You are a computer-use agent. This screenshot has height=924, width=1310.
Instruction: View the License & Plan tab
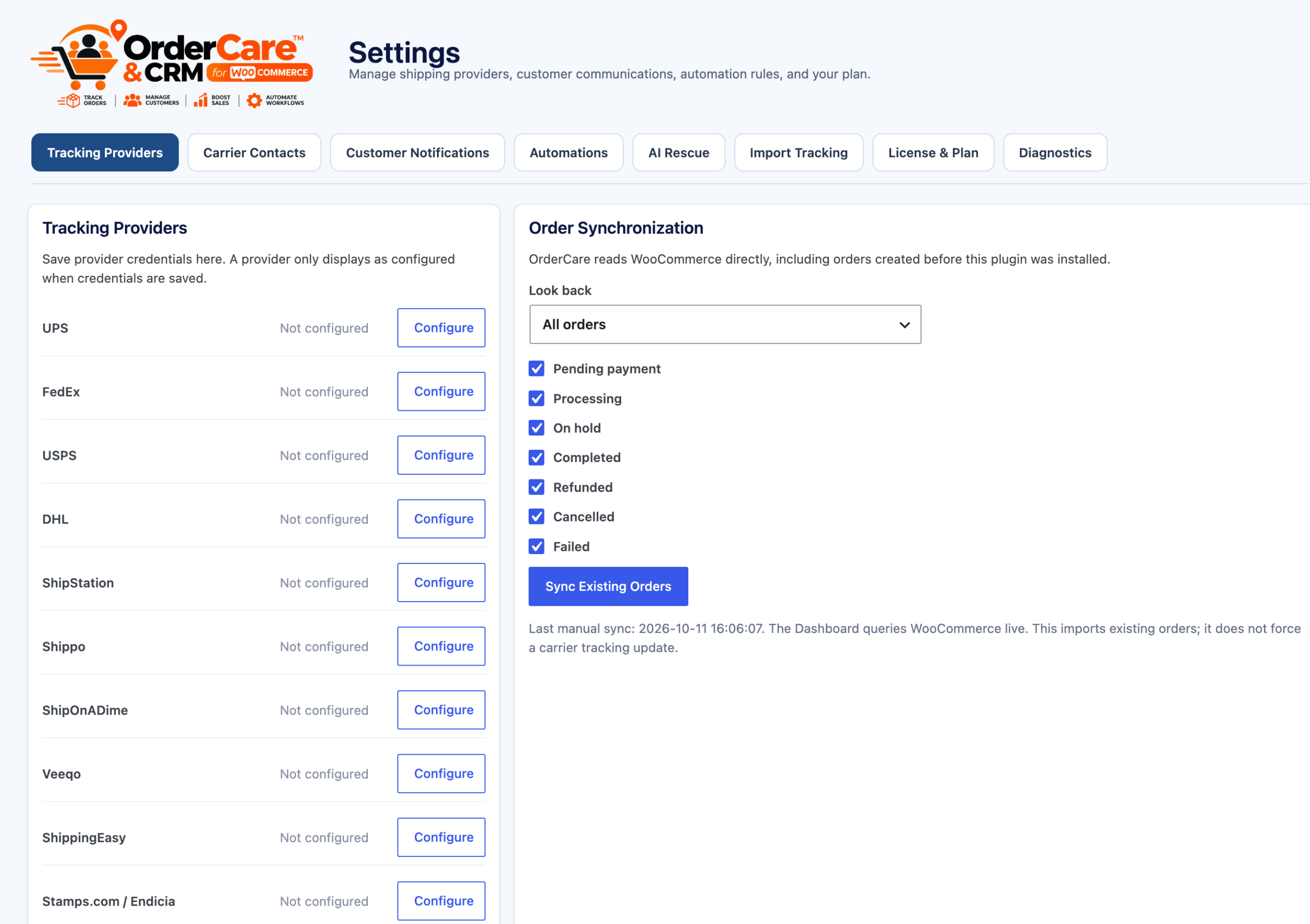933,153
